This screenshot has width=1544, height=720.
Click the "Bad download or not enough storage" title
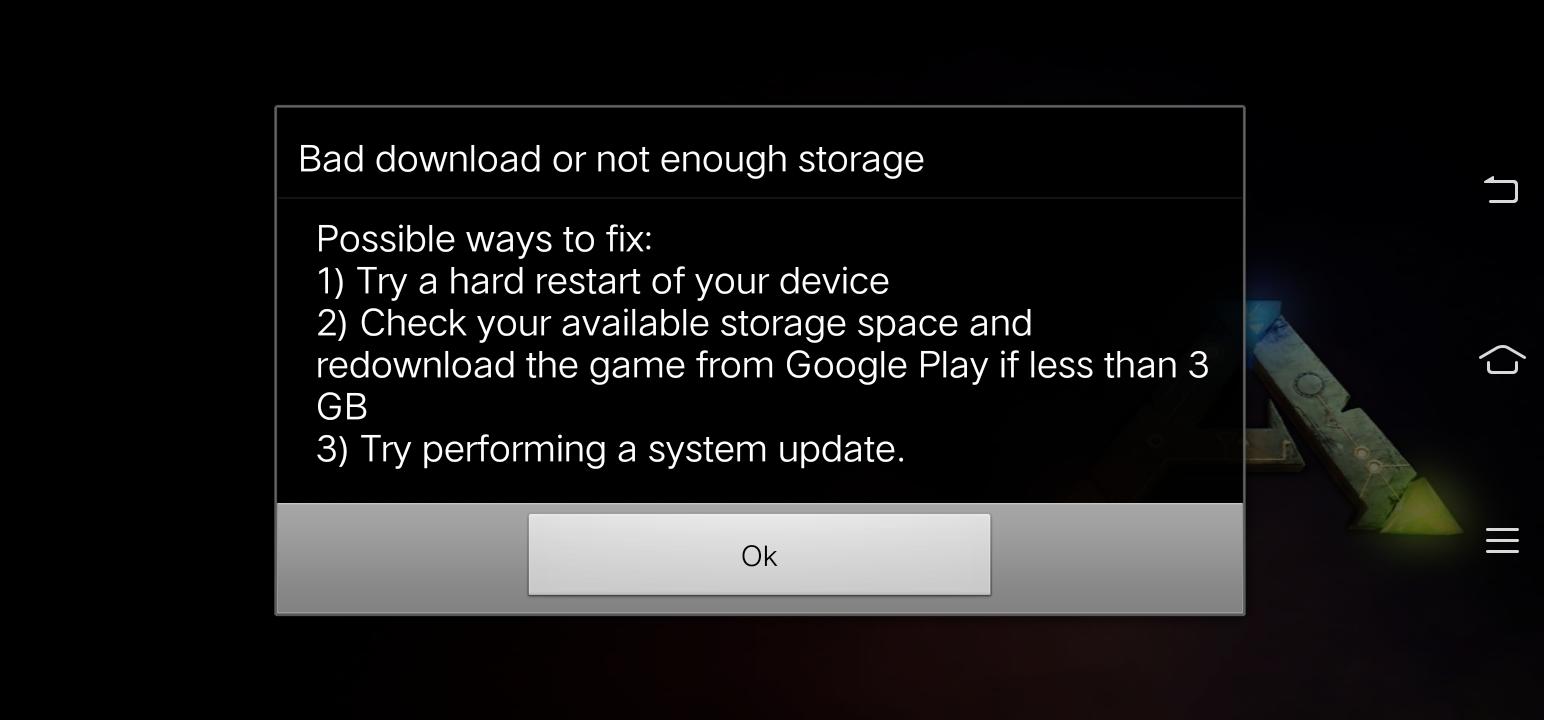pos(611,159)
